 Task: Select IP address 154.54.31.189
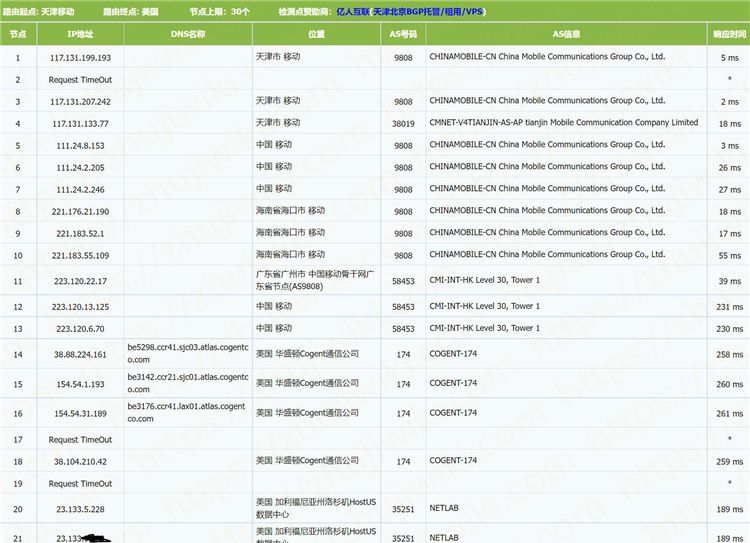tap(80, 413)
